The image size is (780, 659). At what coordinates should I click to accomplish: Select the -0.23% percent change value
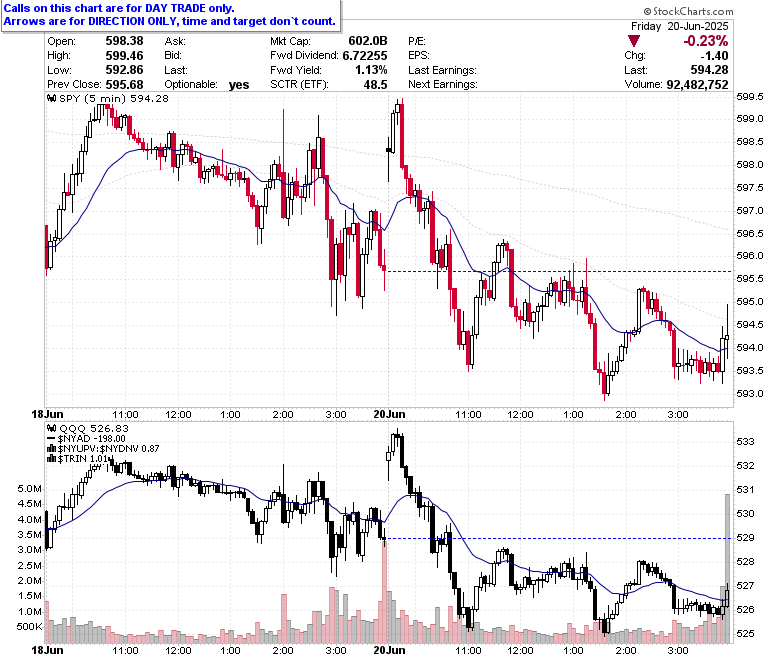[706, 41]
